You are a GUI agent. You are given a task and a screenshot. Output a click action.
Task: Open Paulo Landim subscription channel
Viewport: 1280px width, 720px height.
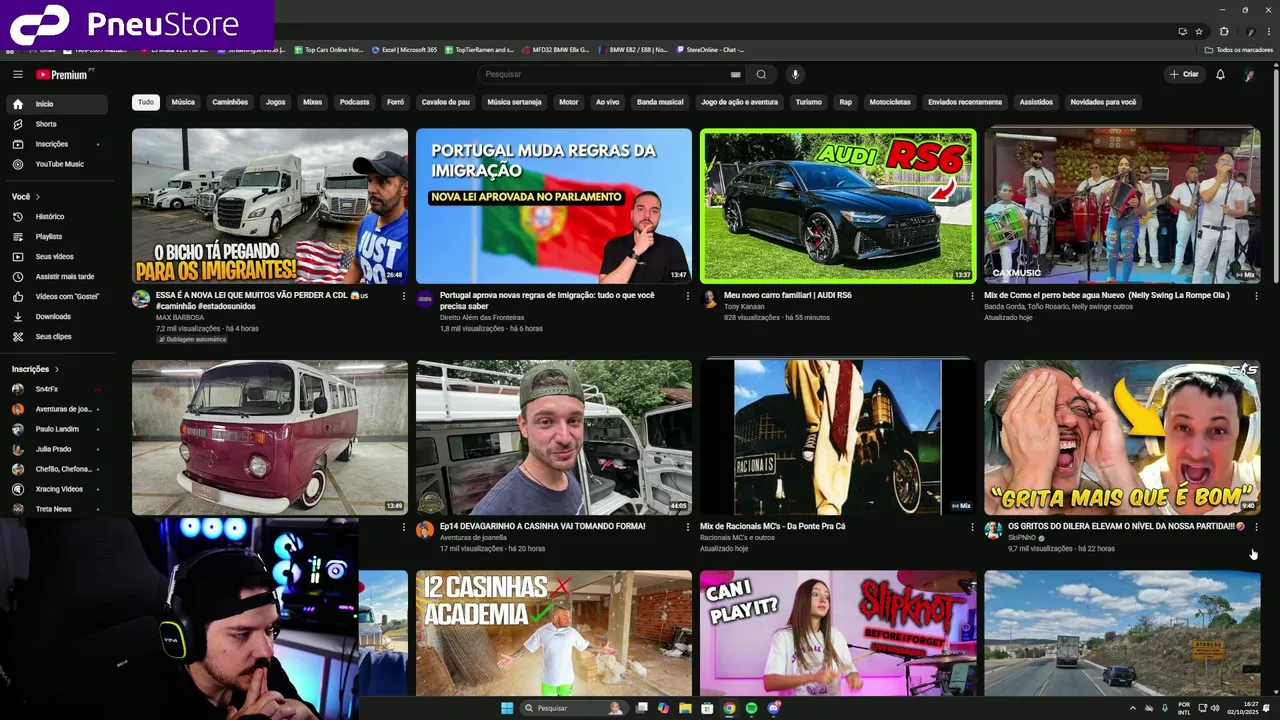pyautogui.click(x=57, y=429)
